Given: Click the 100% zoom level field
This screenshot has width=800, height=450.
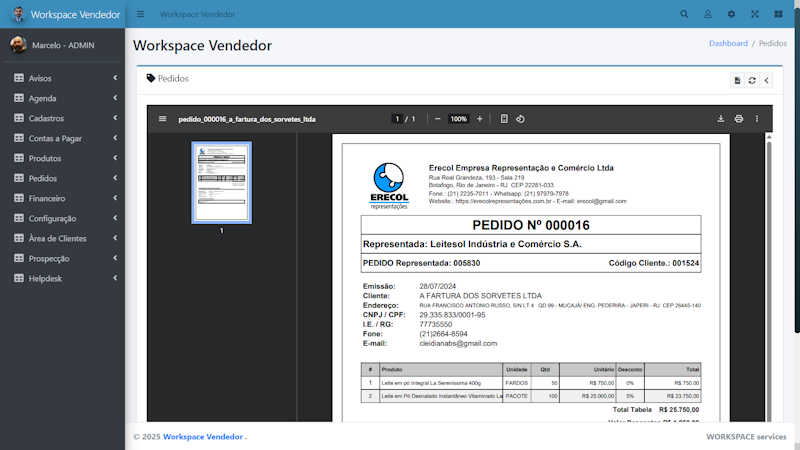Looking at the screenshot, I should pos(458,119).
